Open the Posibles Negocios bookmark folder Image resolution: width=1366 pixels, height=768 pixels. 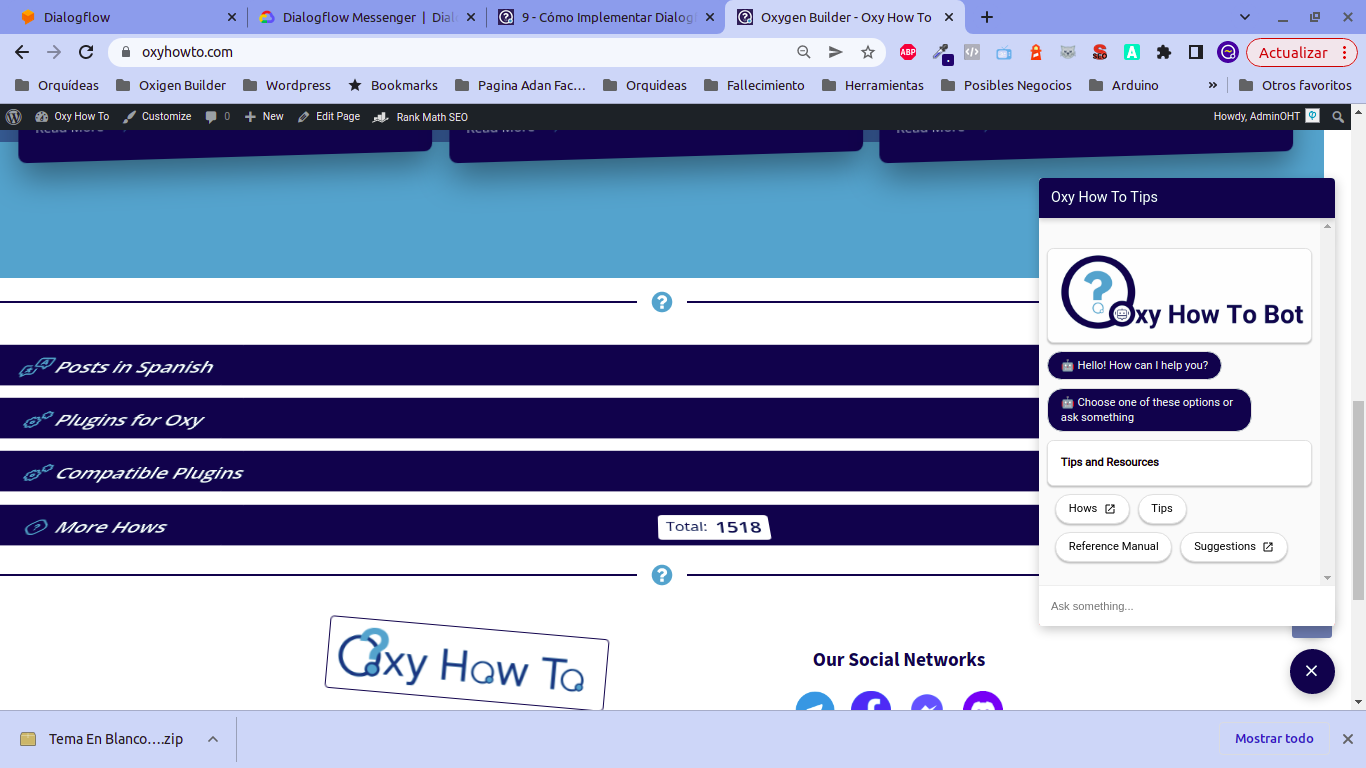pyautogui.click(x=1006, y=85)
